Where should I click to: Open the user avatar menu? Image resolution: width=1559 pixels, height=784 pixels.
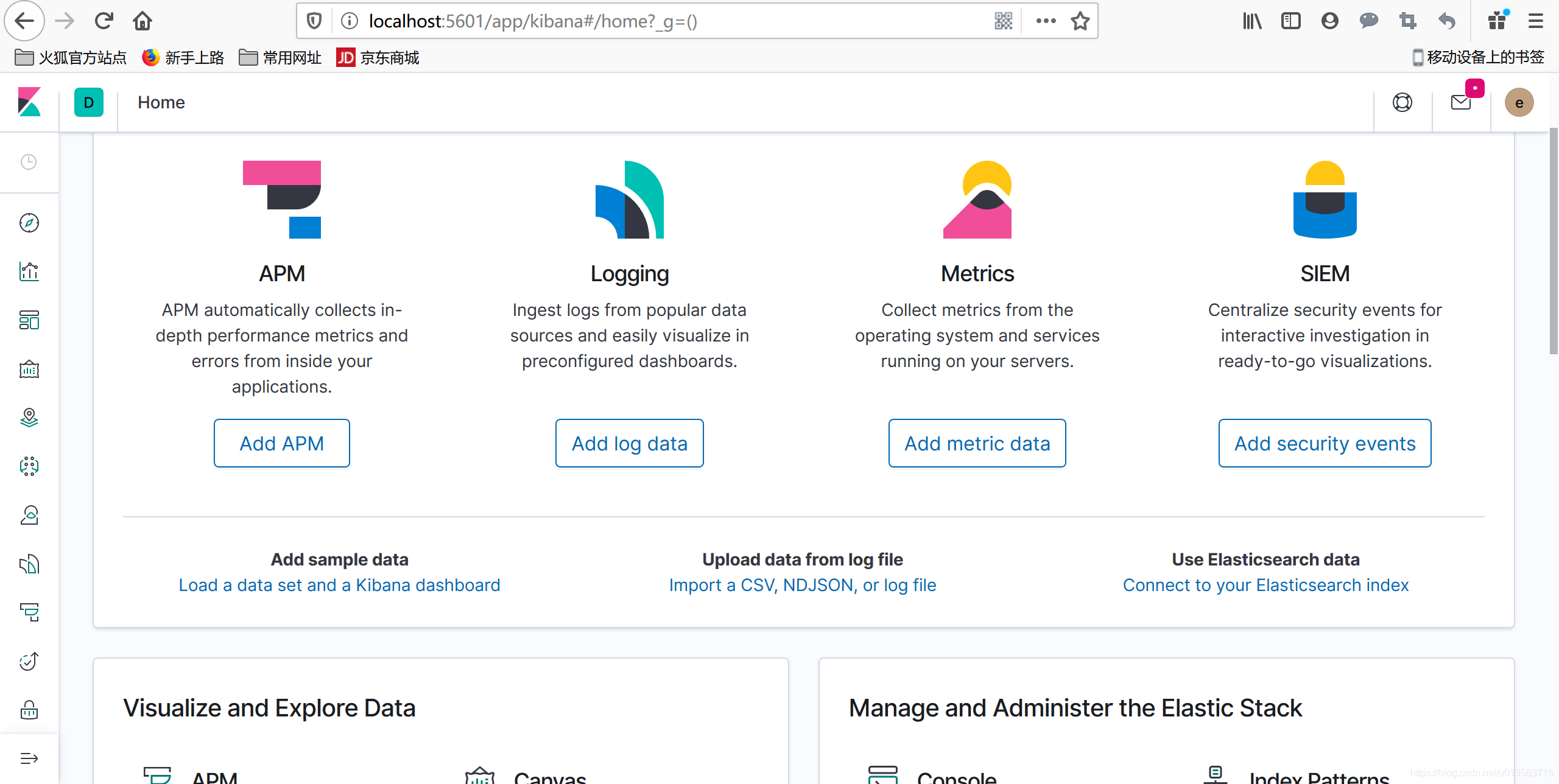click(x=1519, y=102)
